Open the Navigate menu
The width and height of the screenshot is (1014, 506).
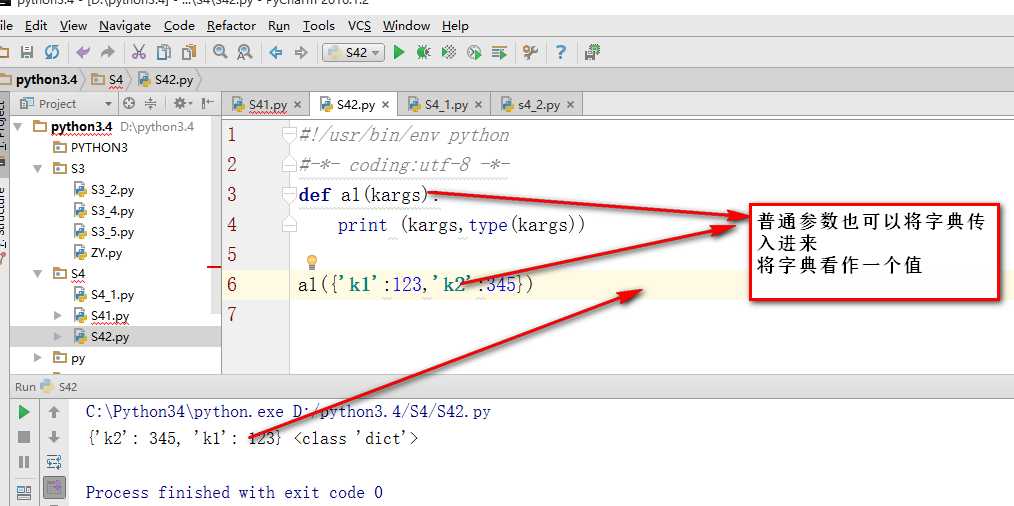click(x=125, y=26)
